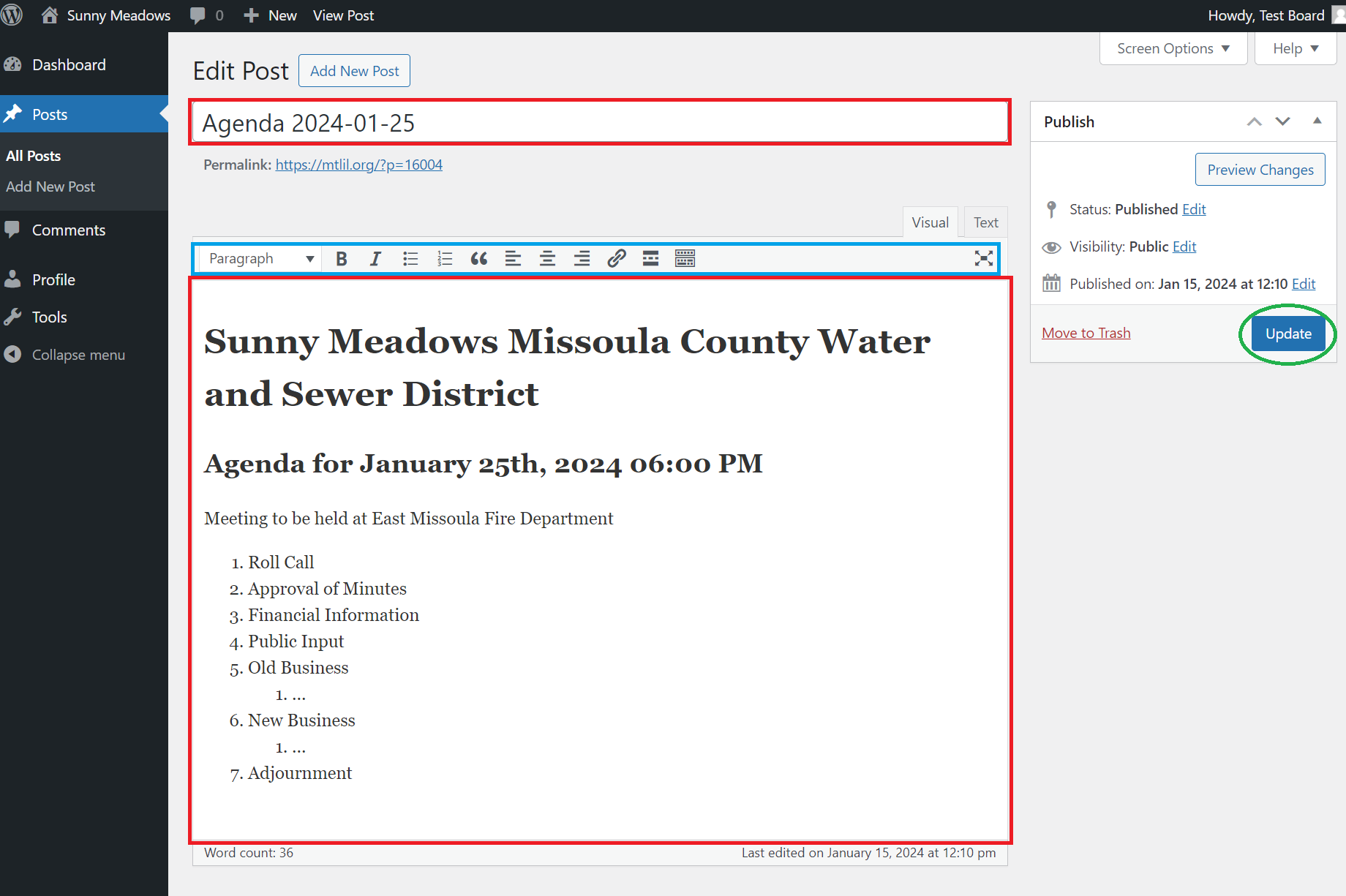Click Move to Trash link
This screenshot has width=1346, height=896.
(x=1086, y=333)
